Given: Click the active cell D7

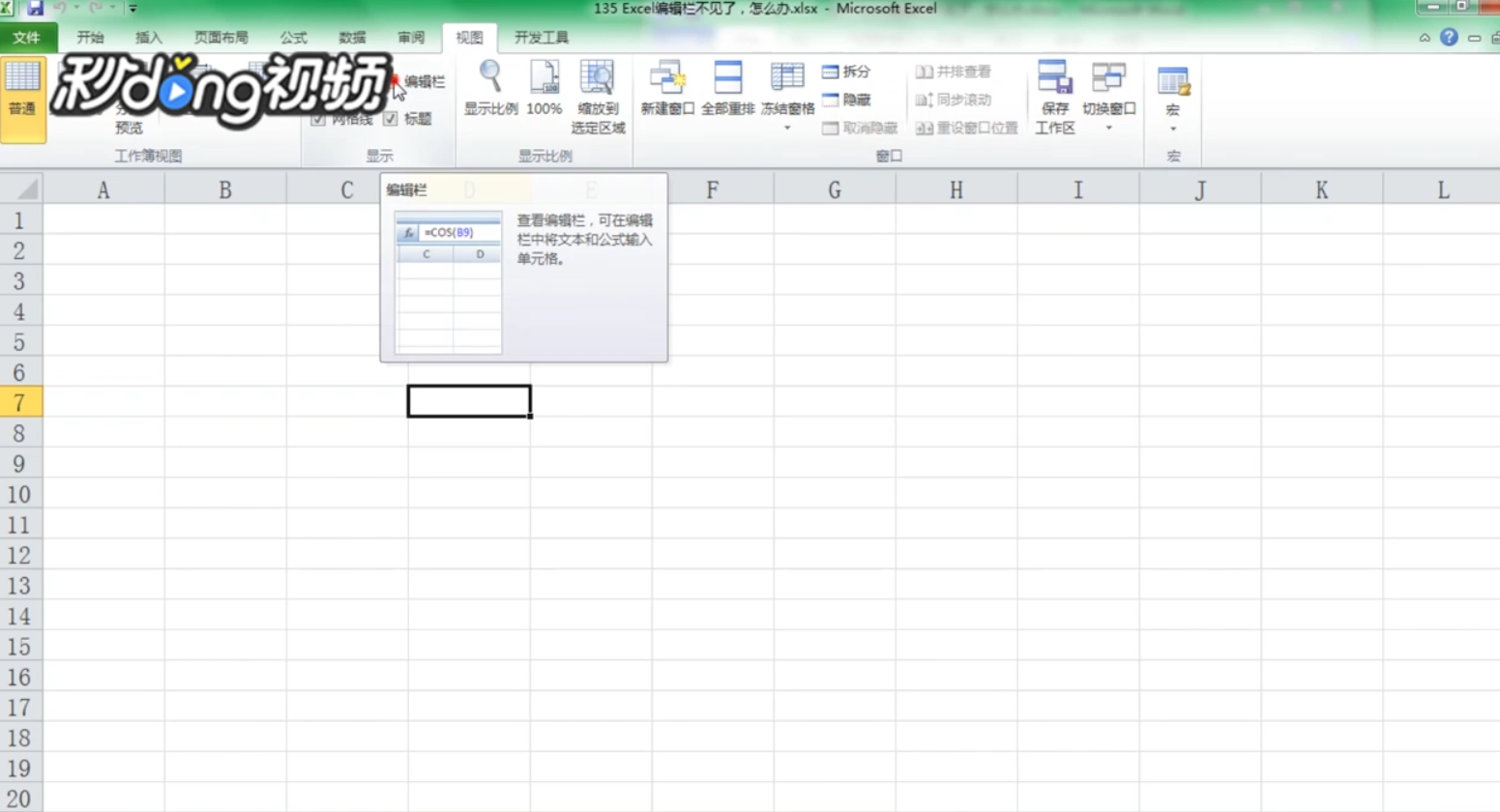Looking at the screenshot, I should (x=469, y=402).
